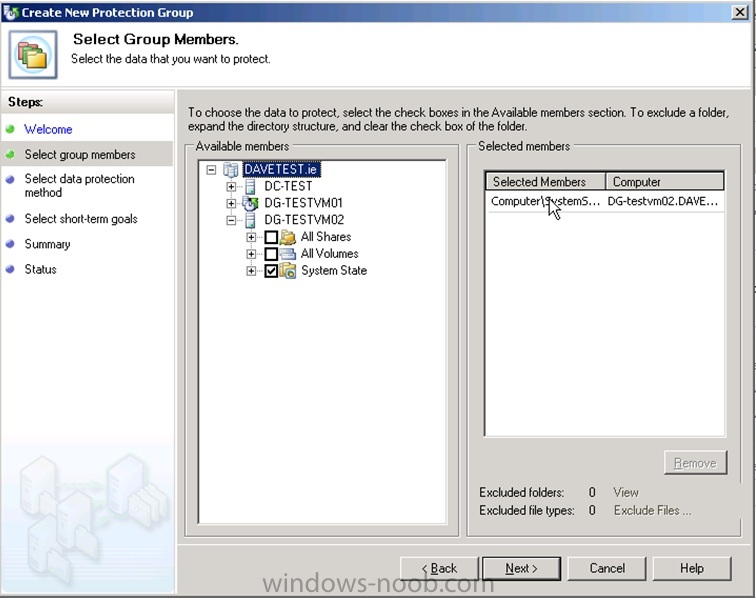Image resolution: width=756 pixels, height=598 pixels.
Task: Select the Status step
Action: pyautogui.click(x=40, y=269)
